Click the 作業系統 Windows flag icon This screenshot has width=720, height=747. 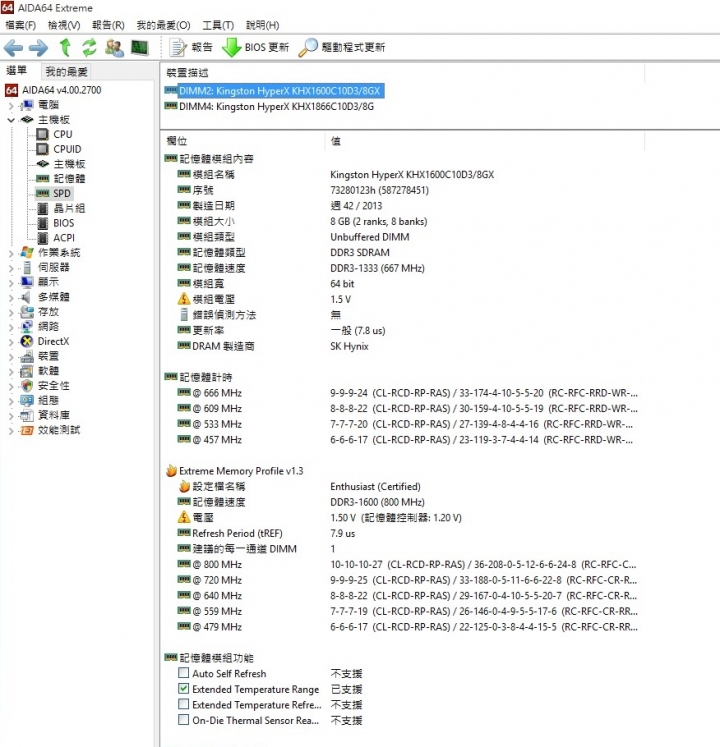coord(27,252)
